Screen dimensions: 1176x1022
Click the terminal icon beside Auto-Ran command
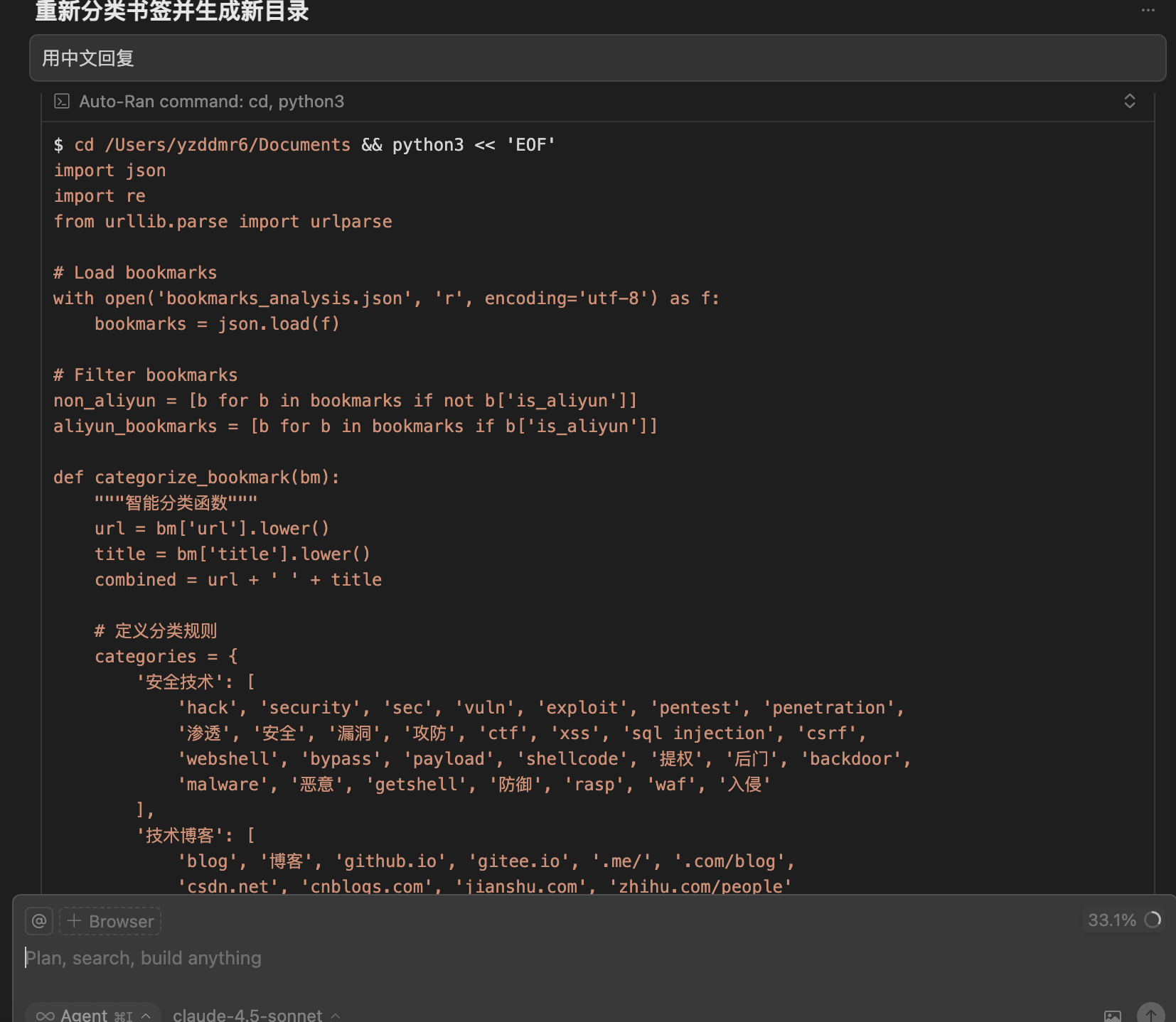click(63, 102)
